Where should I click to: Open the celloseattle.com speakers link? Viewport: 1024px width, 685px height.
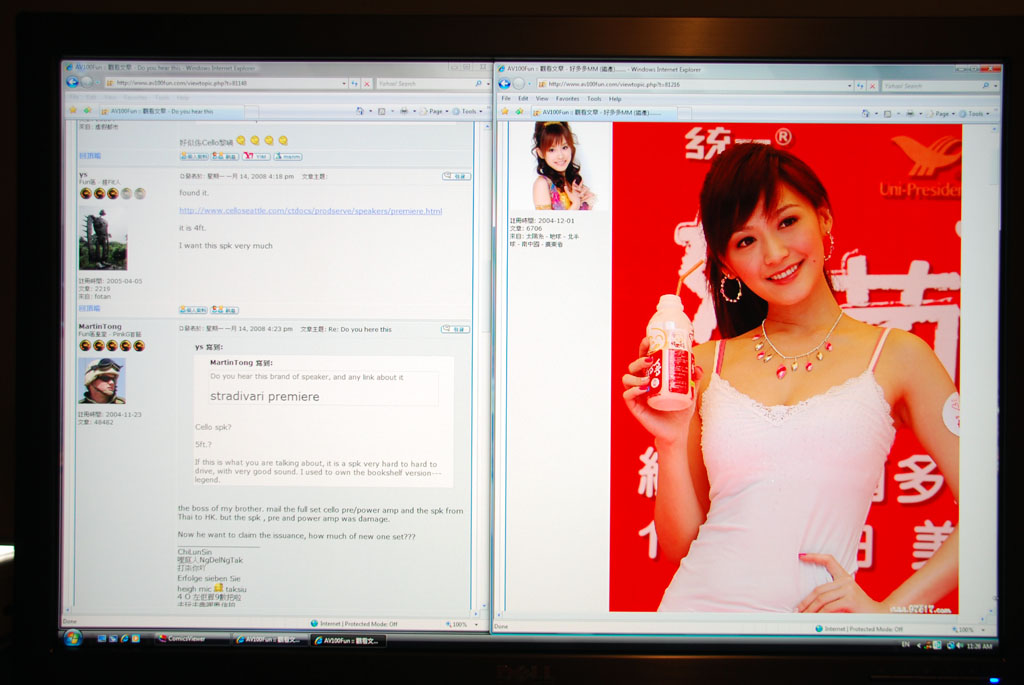[x=310, y=211]
